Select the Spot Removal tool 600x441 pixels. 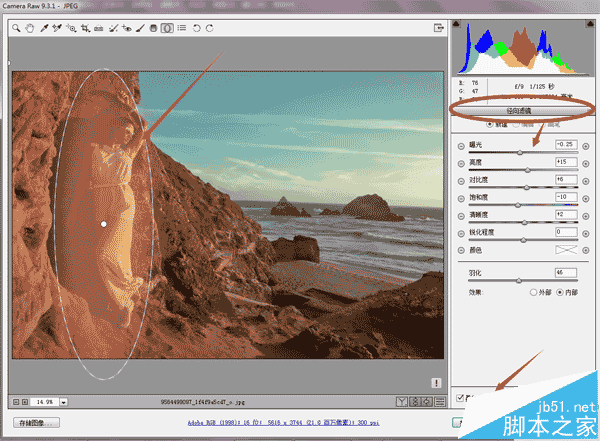[113, 28]
